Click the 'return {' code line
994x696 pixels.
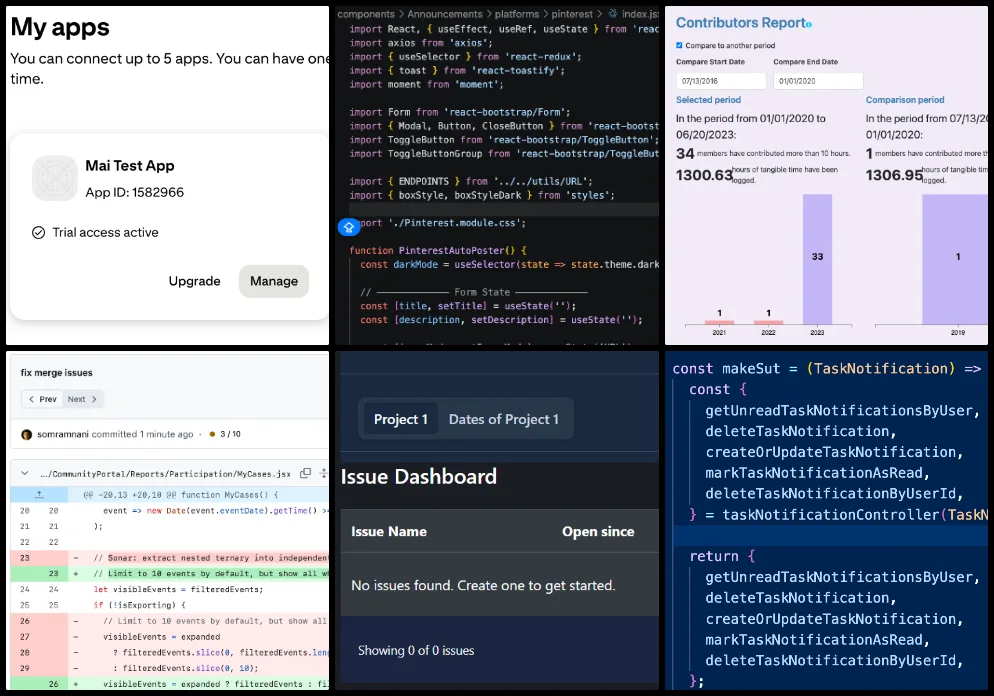pyautogui.click(x=722, y=556)
